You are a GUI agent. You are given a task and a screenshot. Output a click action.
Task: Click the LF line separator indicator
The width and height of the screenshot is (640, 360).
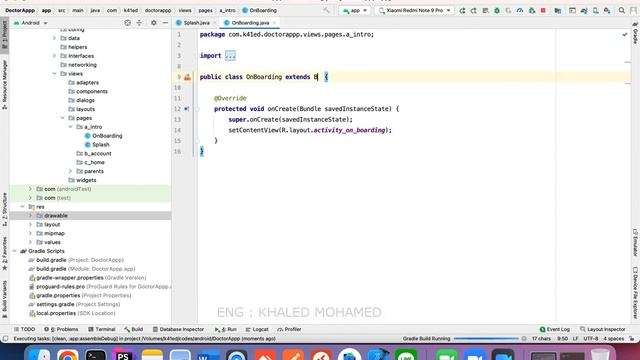click(575, 339)
